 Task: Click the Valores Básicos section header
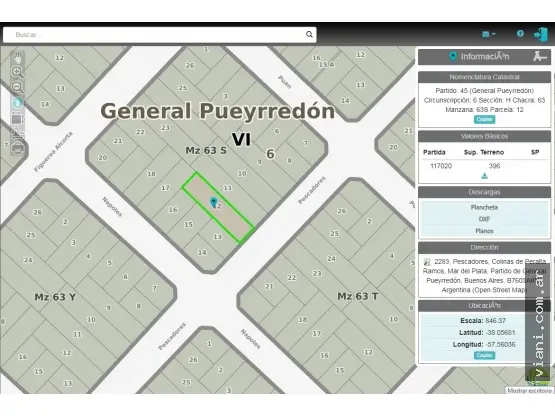(484, 136)
